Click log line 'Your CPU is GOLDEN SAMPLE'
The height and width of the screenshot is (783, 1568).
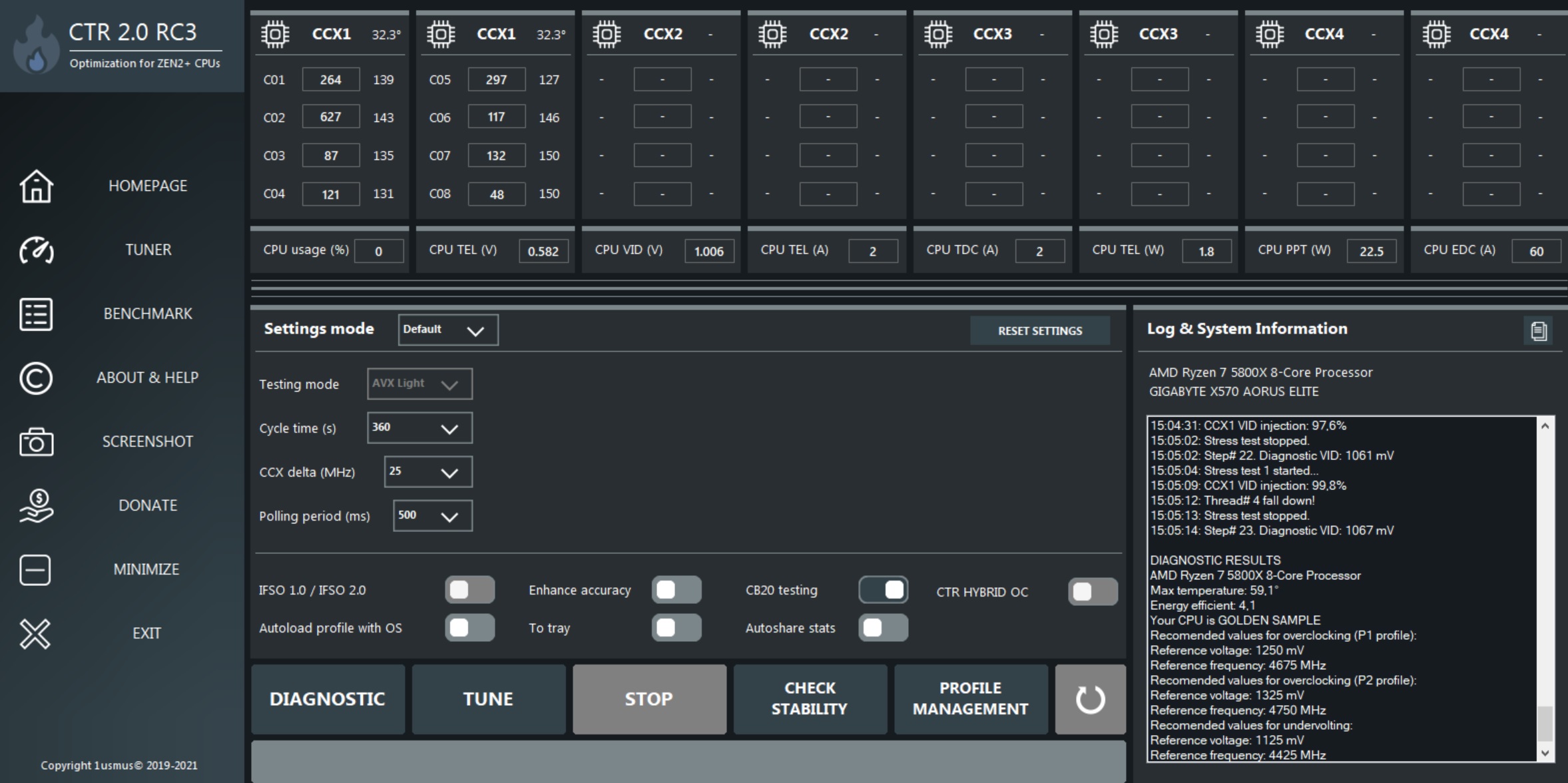[x=1235, y=620]
